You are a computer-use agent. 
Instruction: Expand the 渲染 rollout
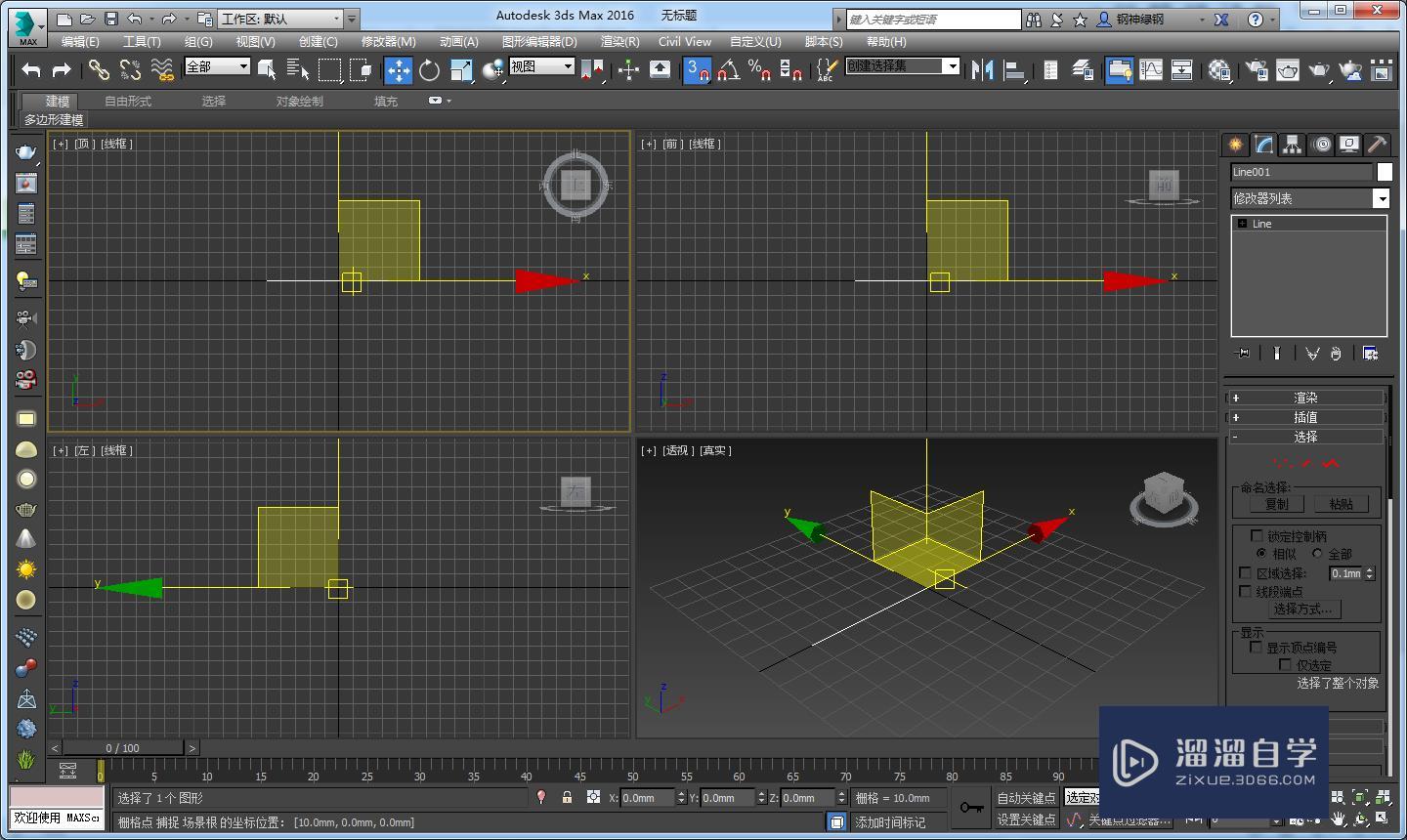point(1305,398)
